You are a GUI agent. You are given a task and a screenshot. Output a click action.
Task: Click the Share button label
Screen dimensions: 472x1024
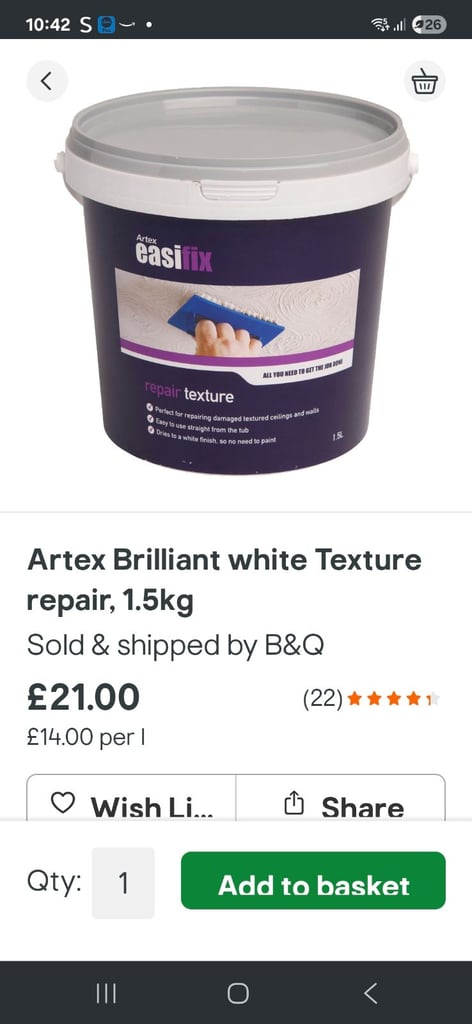point(362,807)
